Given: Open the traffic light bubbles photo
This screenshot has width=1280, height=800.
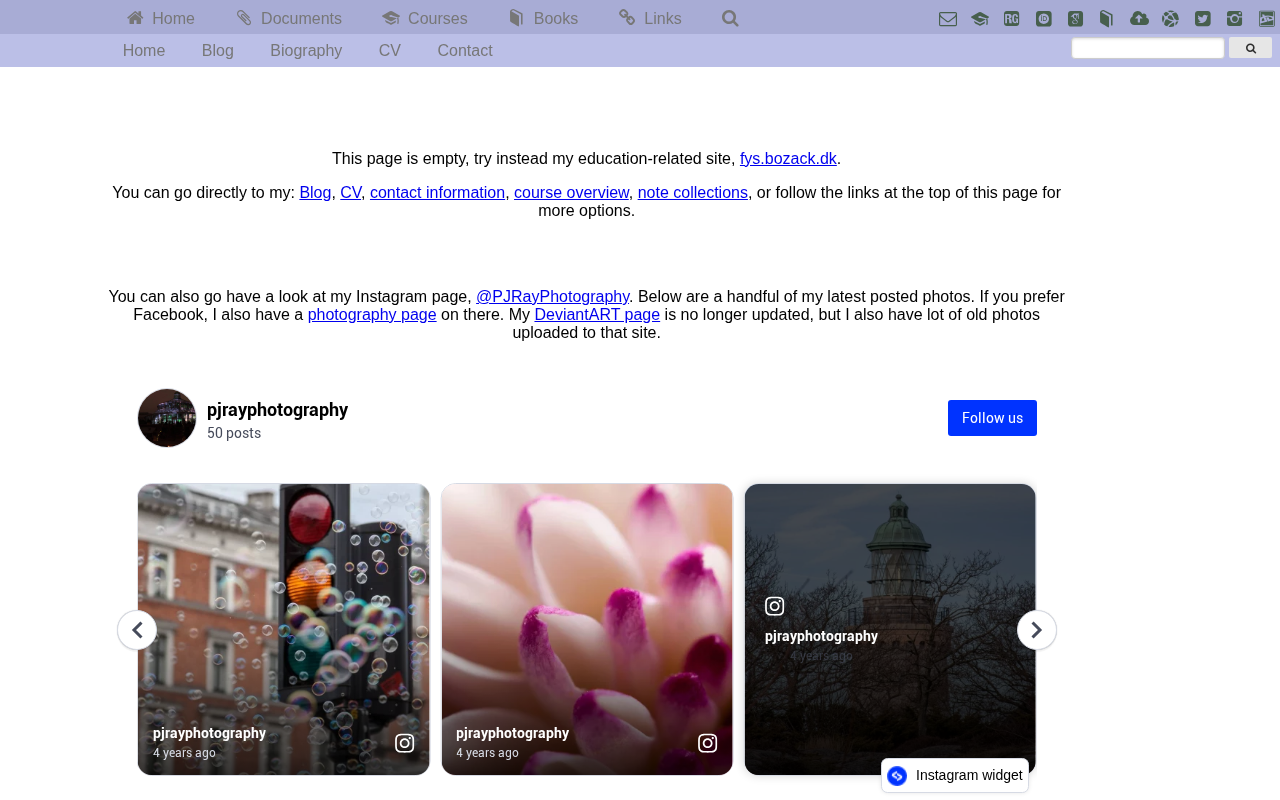Looking at the screenshot, I should (x=284, y=620).
